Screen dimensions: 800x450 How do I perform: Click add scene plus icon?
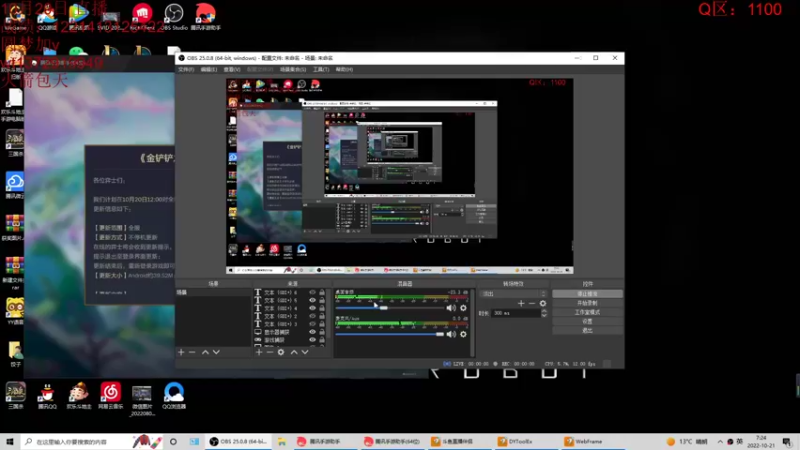click(x=180, y=352)
